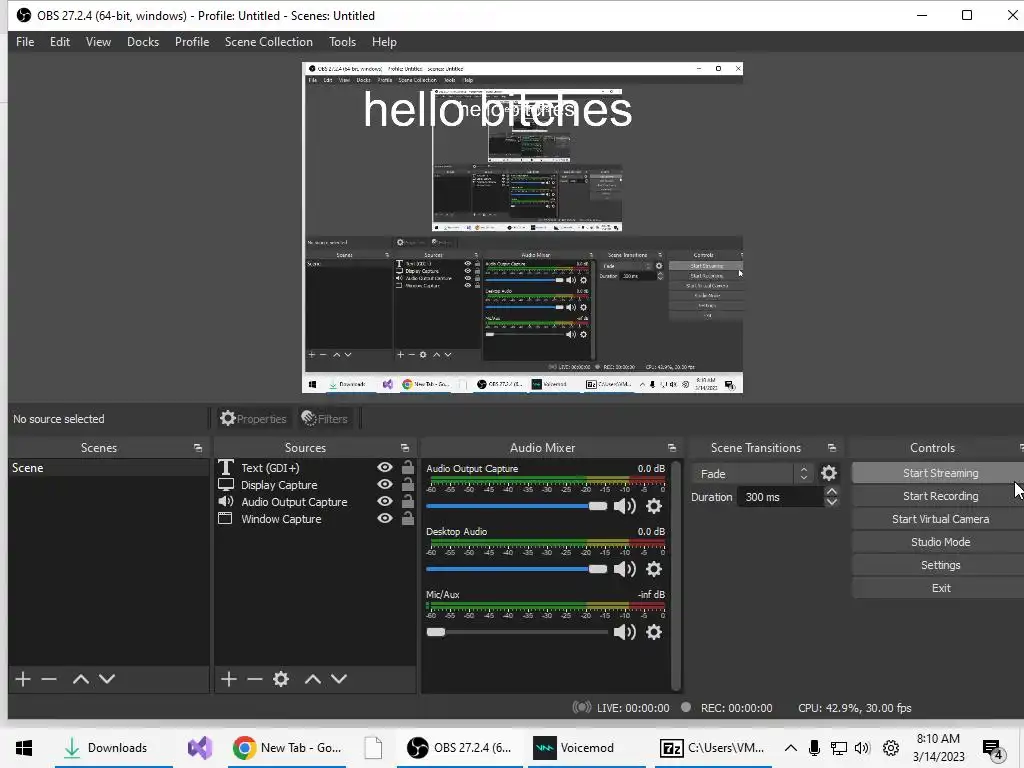The width and height of the screenshot is (1024, 768).
Task: Select the Window Capture source icon
Action: 225,519
